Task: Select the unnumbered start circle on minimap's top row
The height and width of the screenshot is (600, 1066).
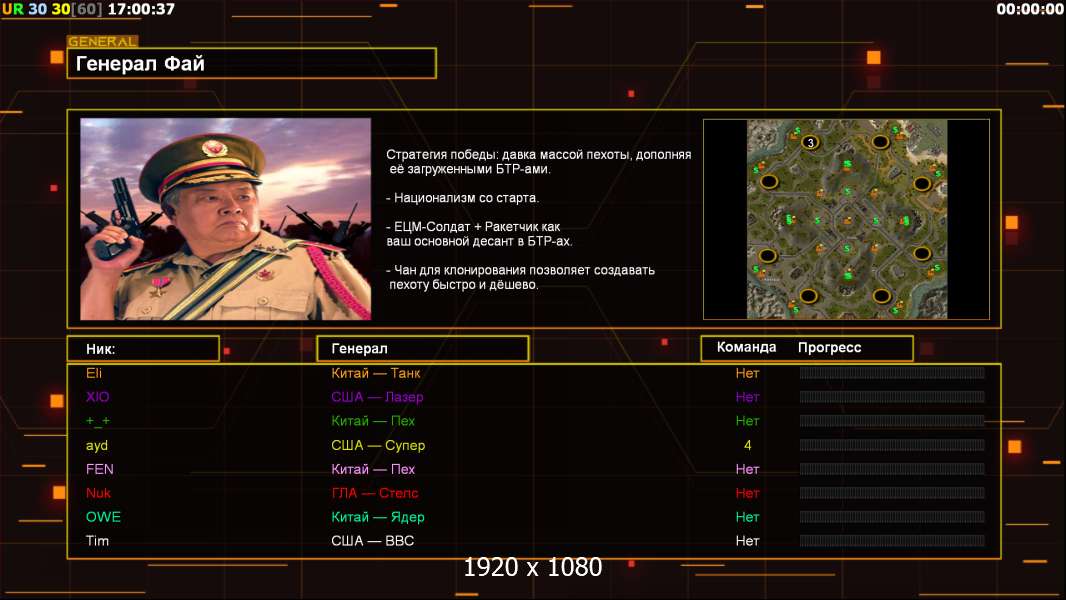Action: pos(880,142)
